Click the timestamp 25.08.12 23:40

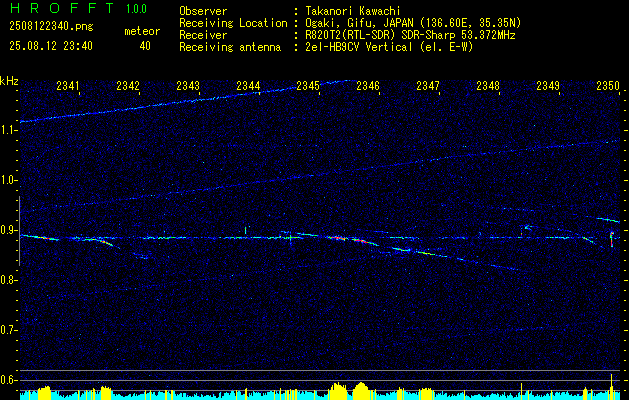click(x=51, y=46)
